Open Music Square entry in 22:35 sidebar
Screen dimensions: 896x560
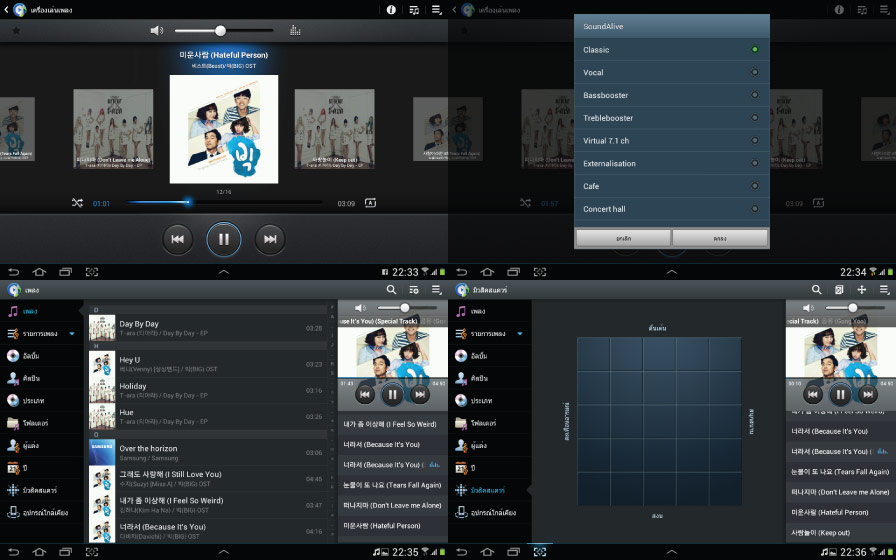[x=42, y=490]
